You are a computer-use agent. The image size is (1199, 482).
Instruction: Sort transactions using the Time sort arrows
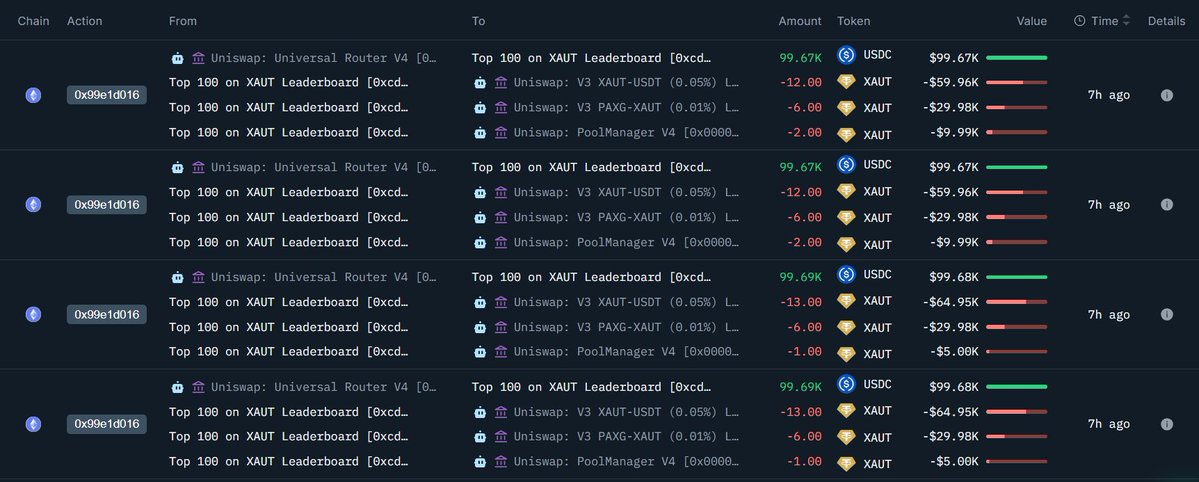[1126, 21]
